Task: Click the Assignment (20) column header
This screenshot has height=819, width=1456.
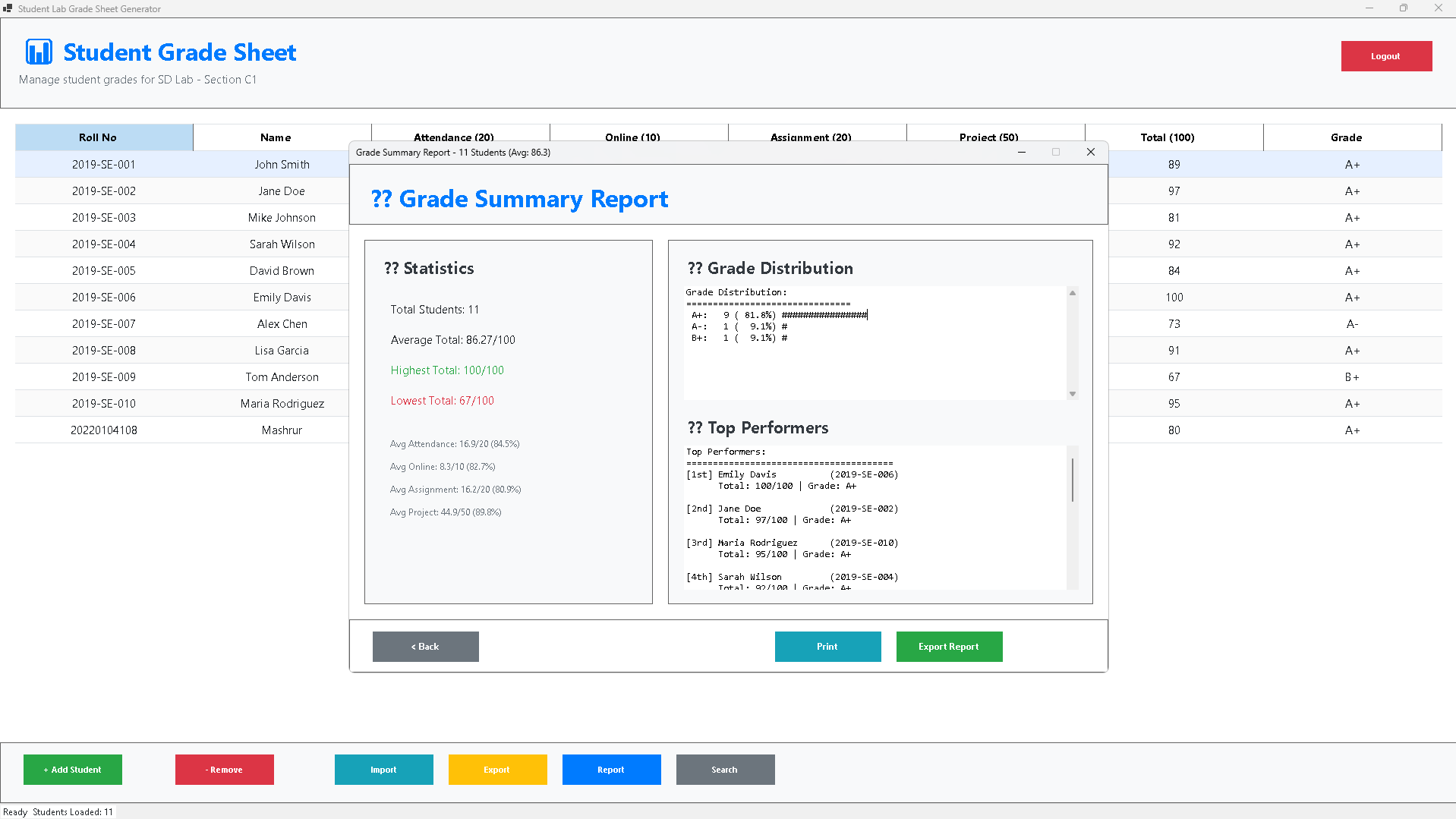Action: (x=818, y=133)
